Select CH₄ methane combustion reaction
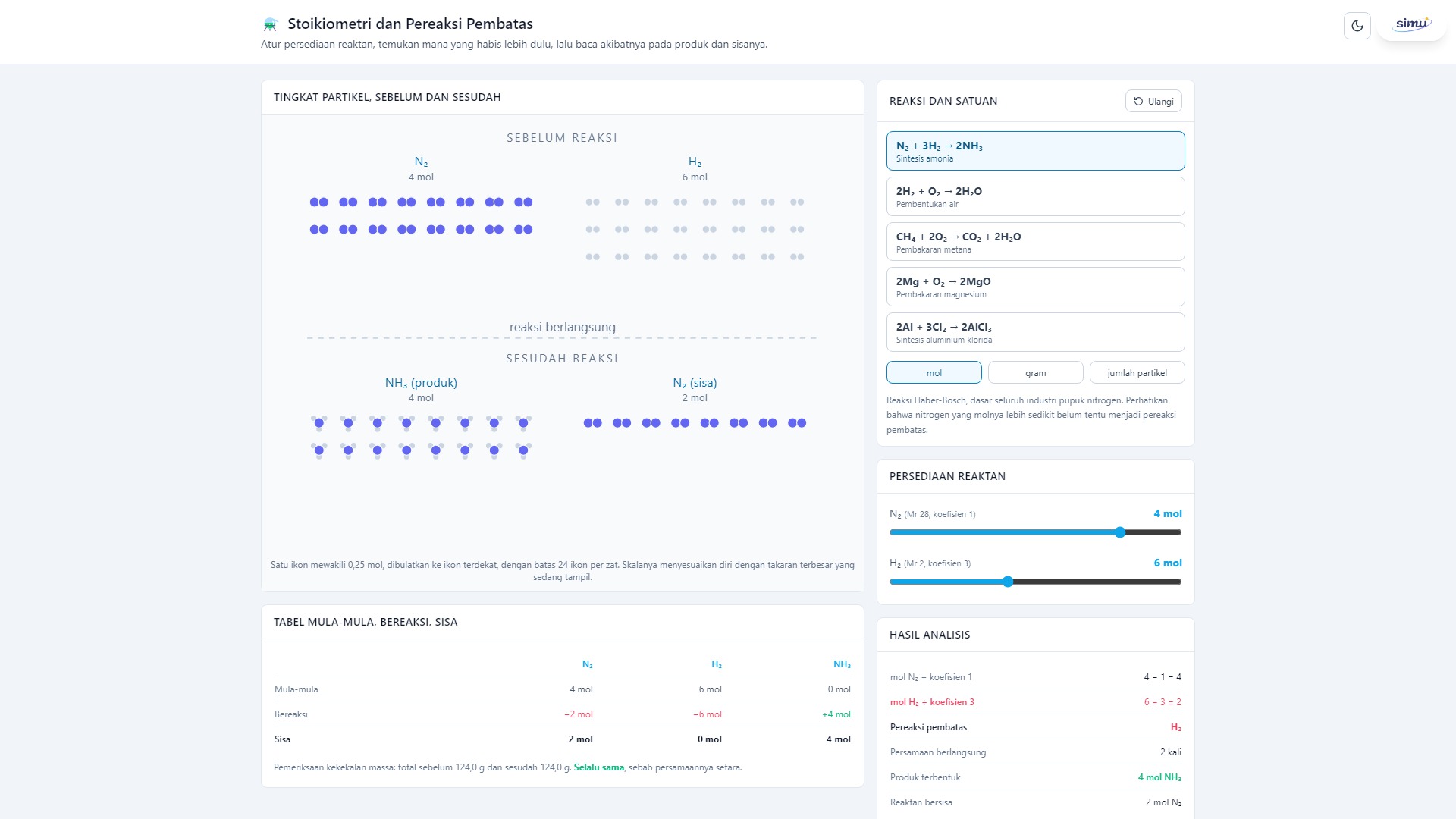Viewport: 1456px width, 819px height. [1036, 242]
